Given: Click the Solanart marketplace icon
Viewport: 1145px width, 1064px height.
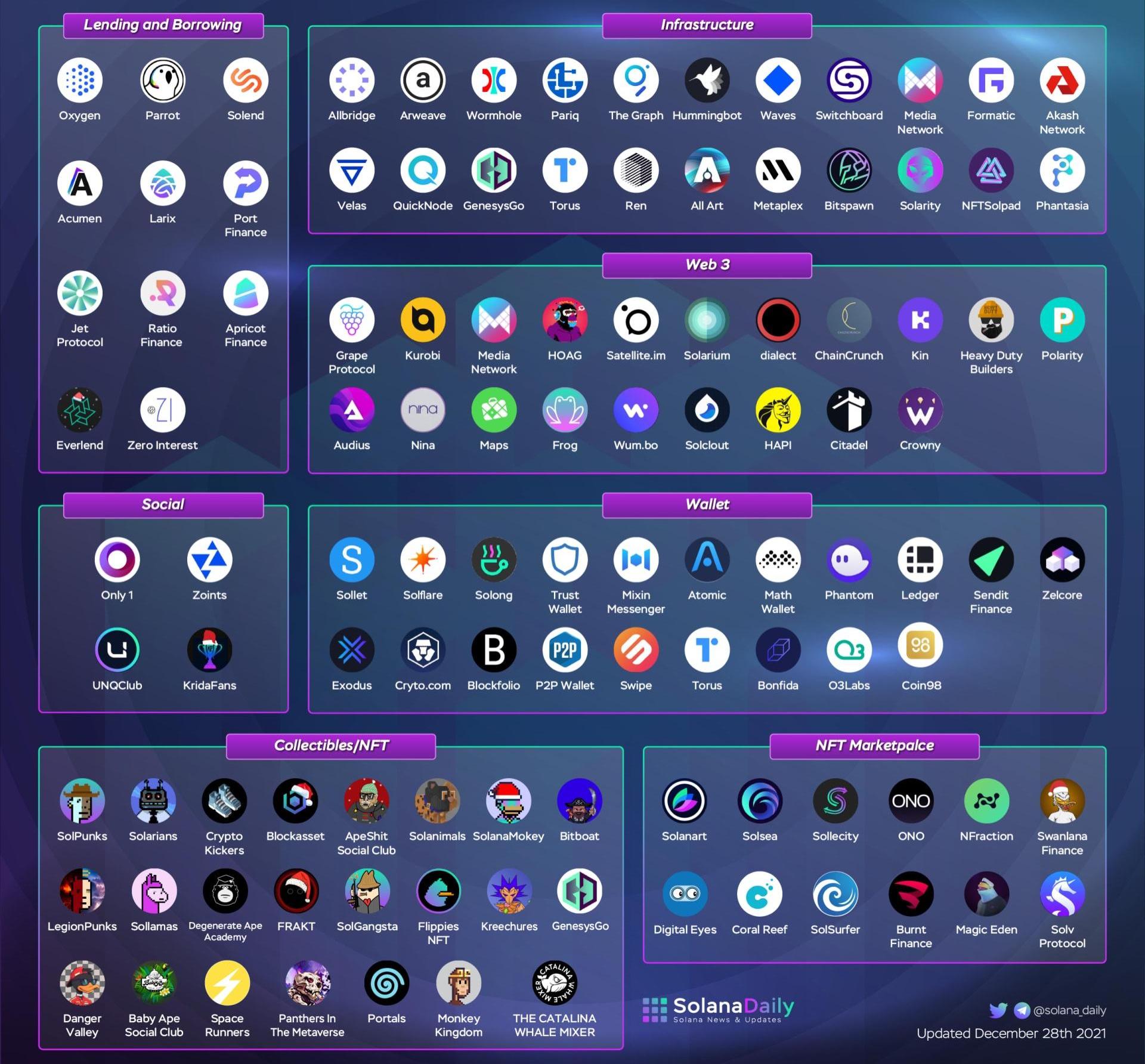Looking at the screenshot, I should [x=684, y=800].
